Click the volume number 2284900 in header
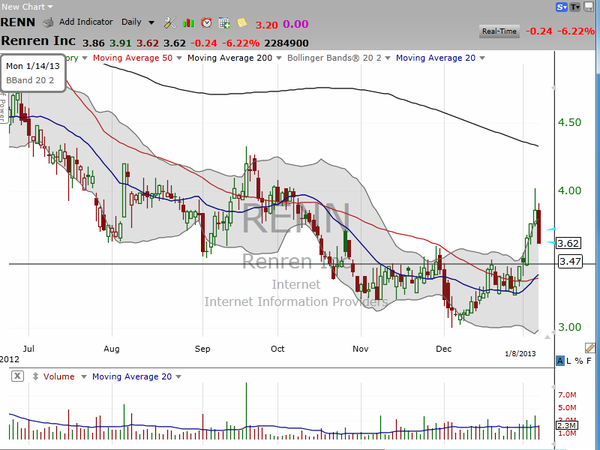Screen dimensions: 600x450 287,43
